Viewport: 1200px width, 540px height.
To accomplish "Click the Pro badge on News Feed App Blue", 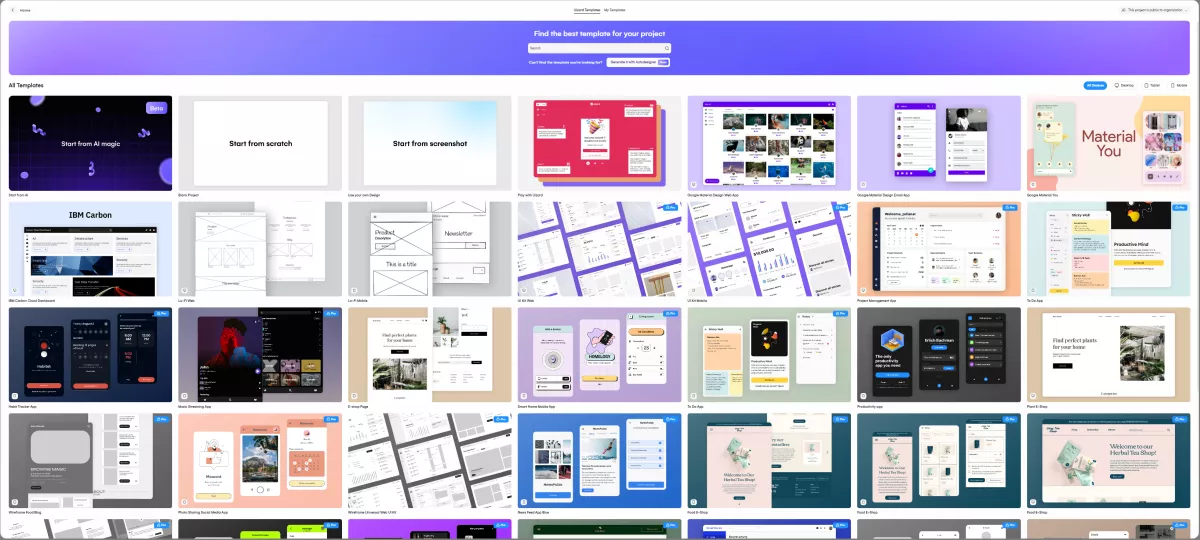I will [x=671, y=419].
